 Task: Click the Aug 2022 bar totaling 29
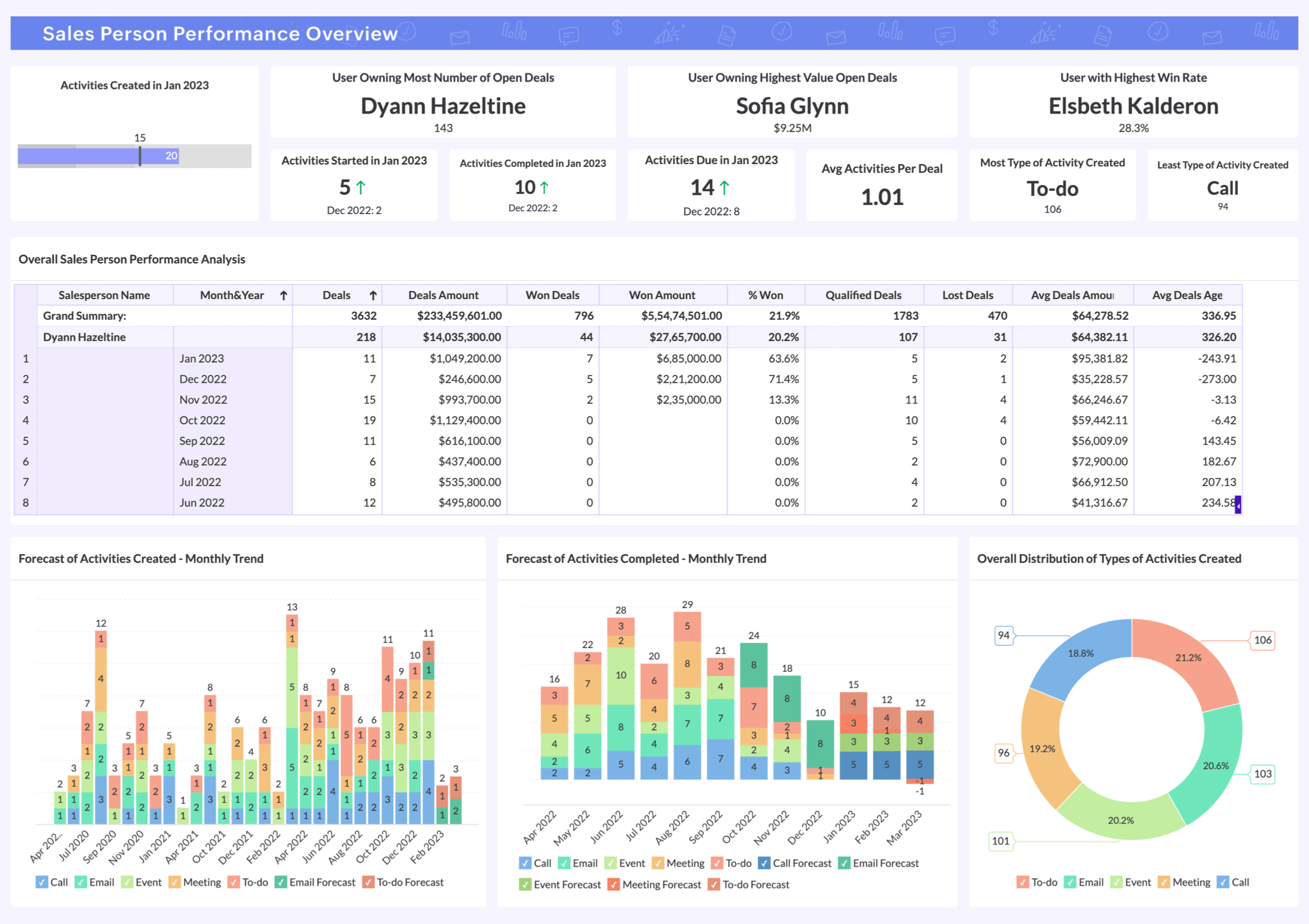point(687,695)
